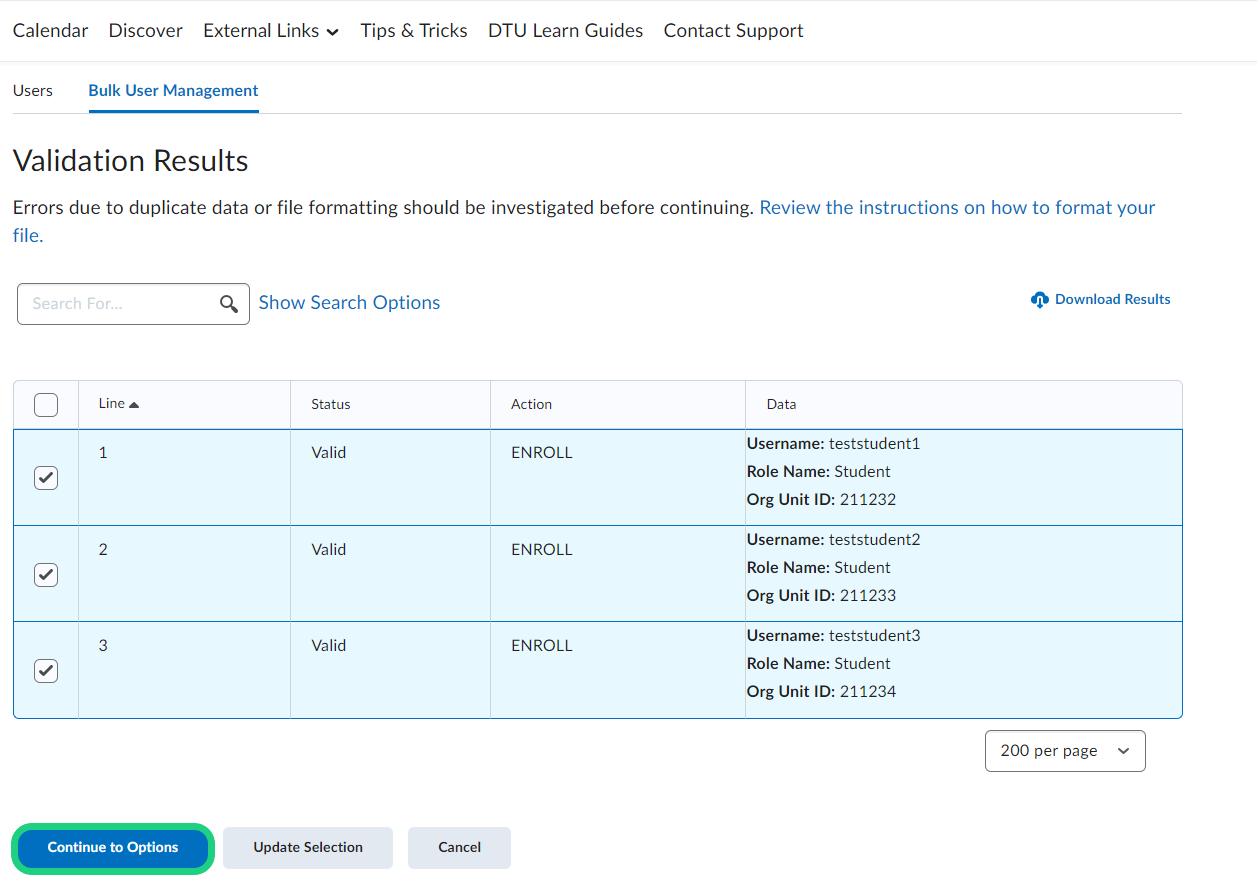The image size is (1257, 886).
Task: Open the 200 per page dropdown
Action: pos(1065,751)
